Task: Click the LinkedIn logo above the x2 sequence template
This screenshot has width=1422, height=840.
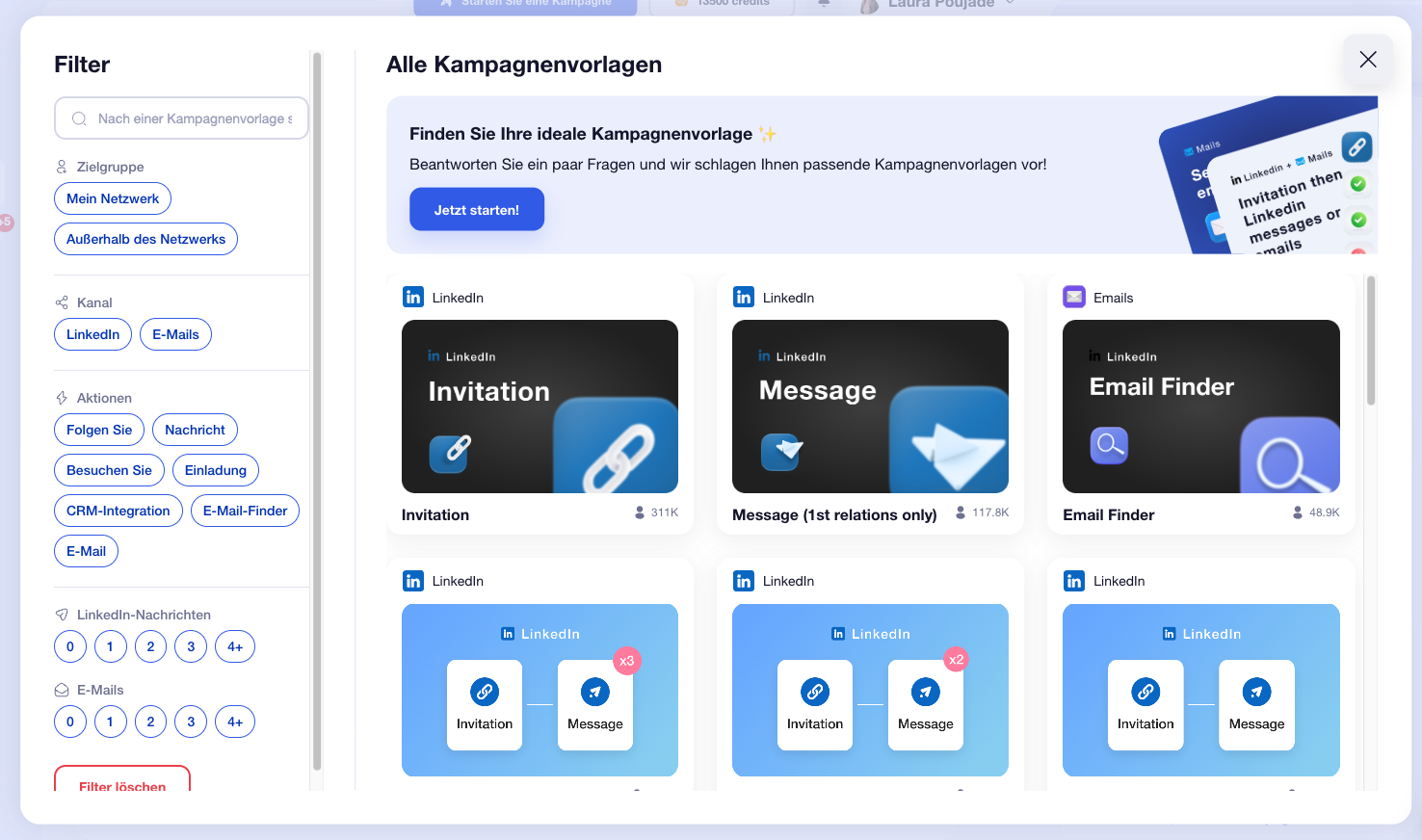Action: click(x=744, y=581)
